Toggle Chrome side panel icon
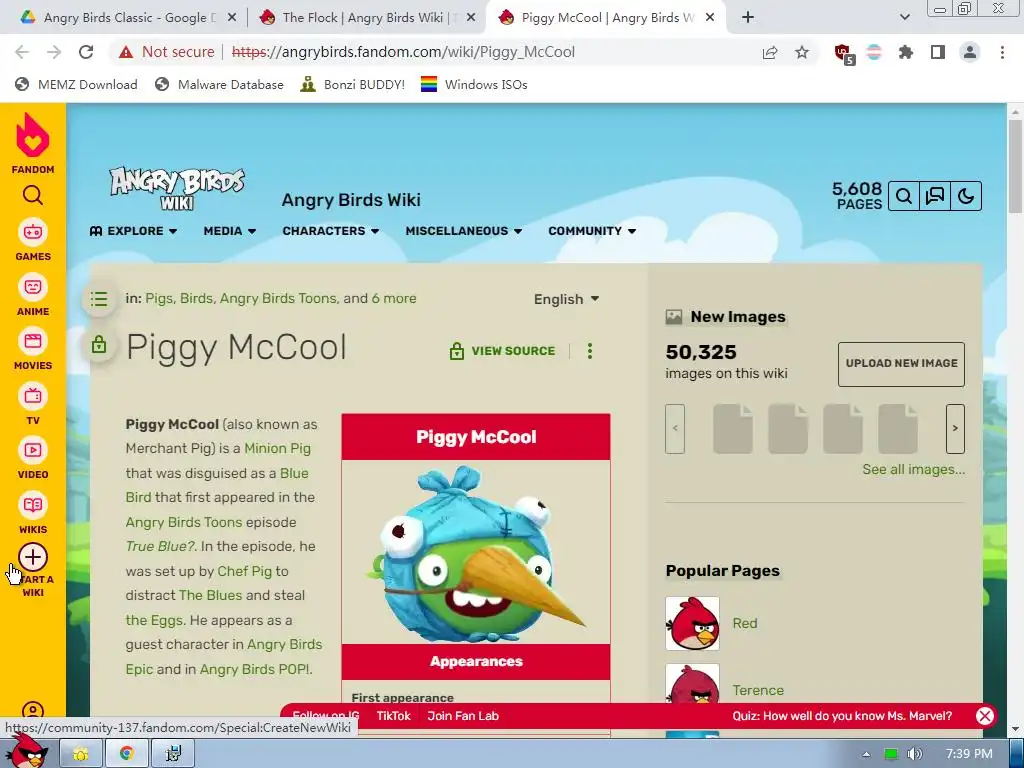The height and width of the screenshot is (768, 1024). (x=938, y=52)
